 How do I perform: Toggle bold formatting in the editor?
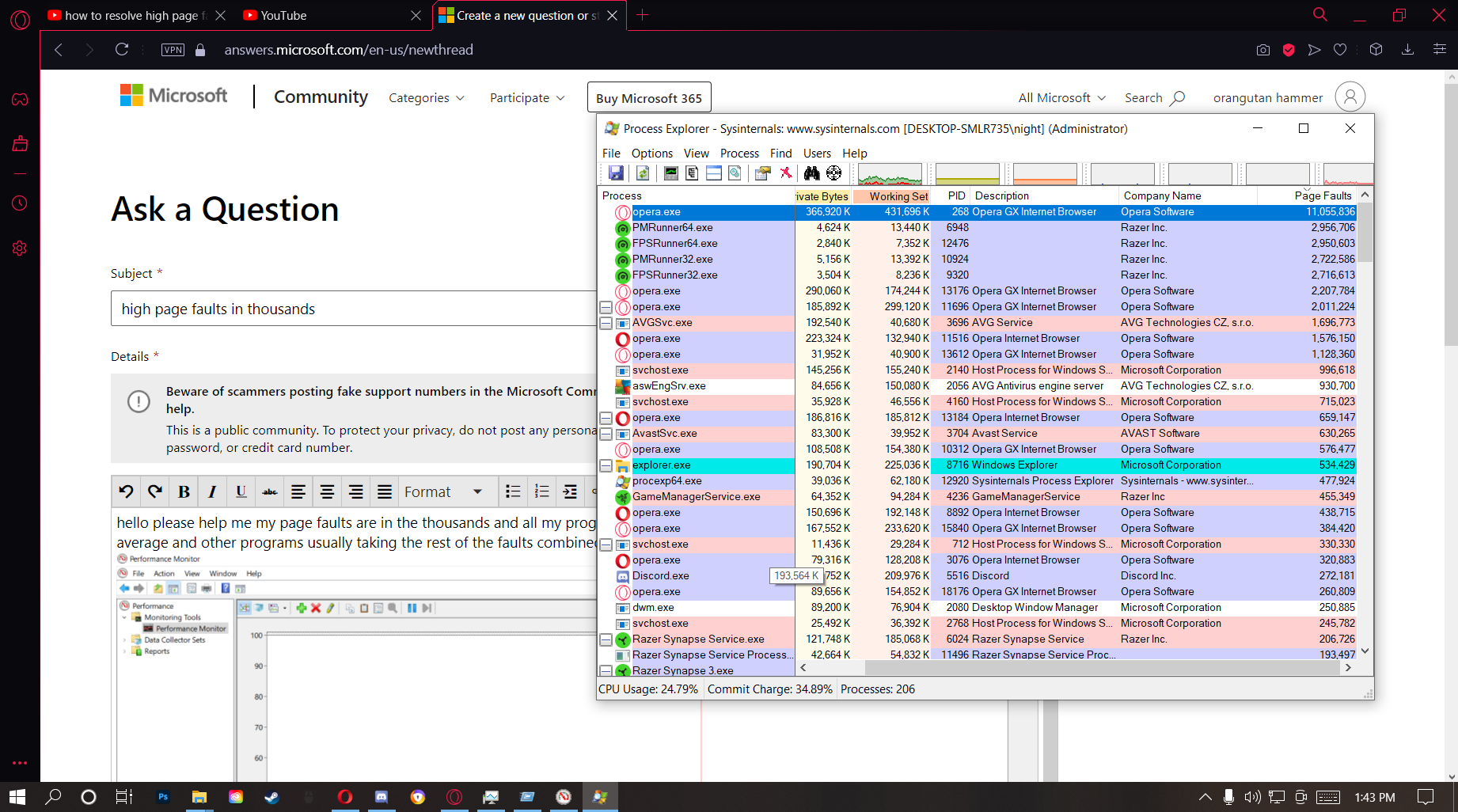[x=184, y=492]
